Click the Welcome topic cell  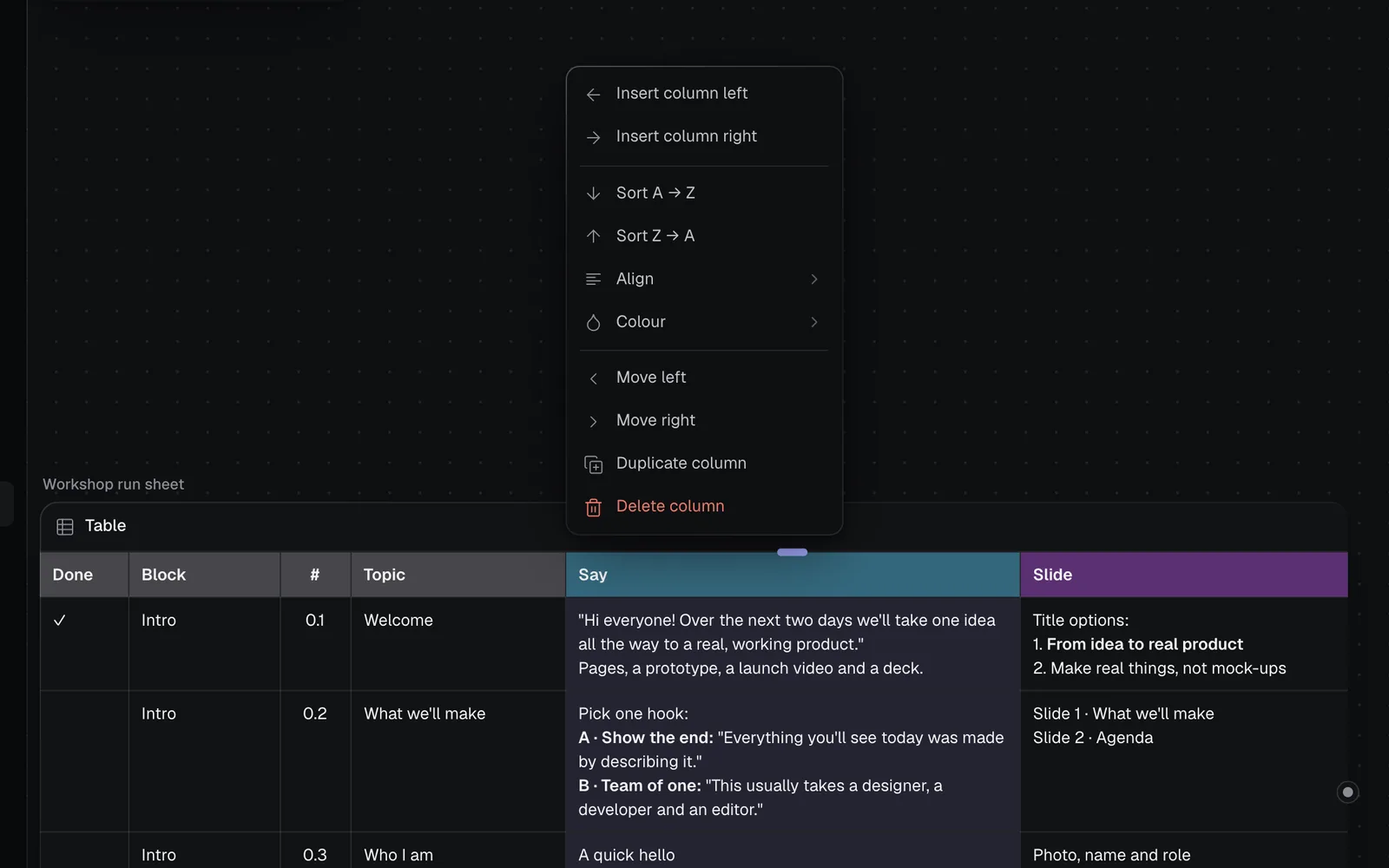(458, 644)
